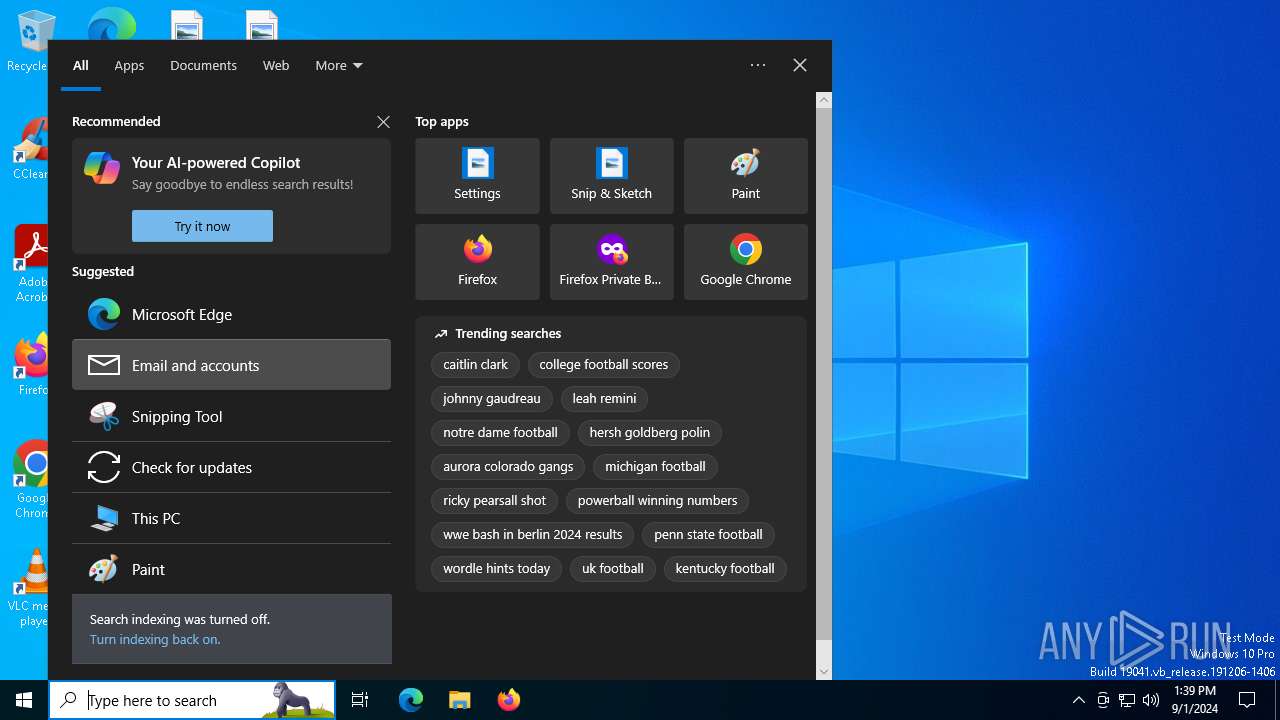Viewport: 1280px width, 720px height.
Task: Select kentucky football trending search
Action: click(x=725, y=569)
